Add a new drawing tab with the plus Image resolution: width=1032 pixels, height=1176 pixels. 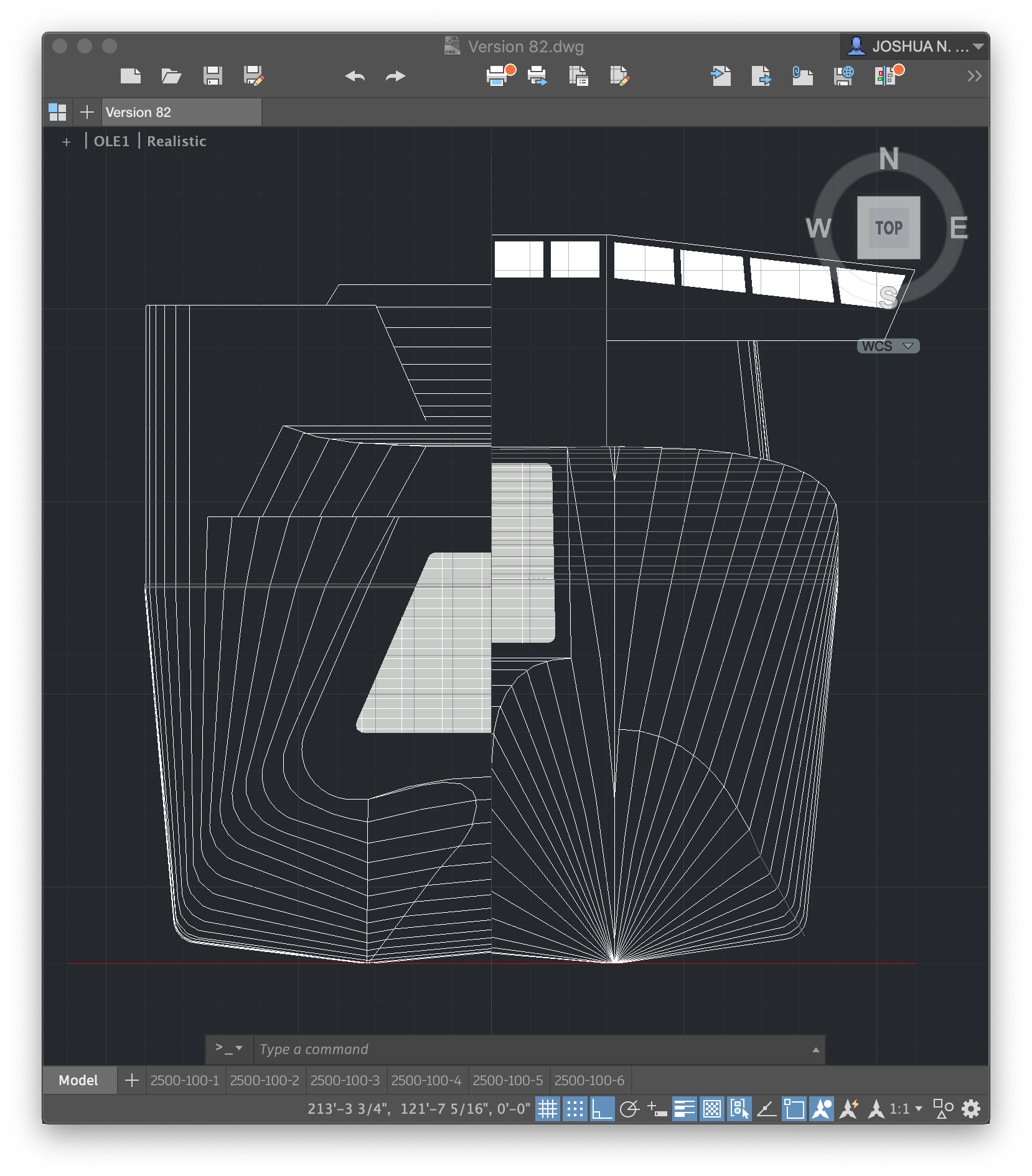click(x=87, y=112)
